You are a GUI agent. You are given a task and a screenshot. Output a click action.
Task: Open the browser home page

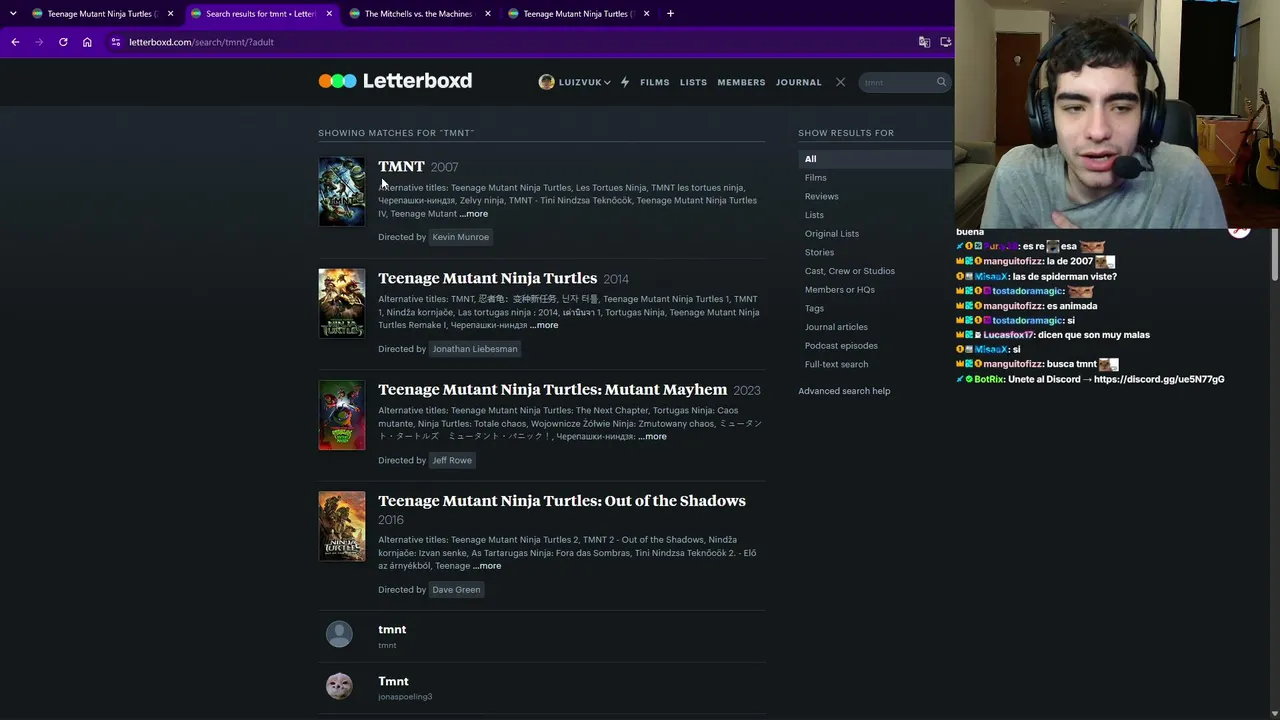(87, 42)
